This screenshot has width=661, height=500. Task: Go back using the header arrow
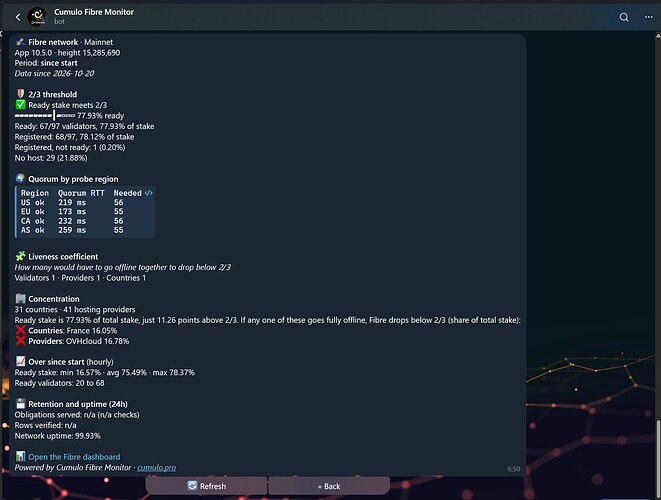click(x=18, y=17)
